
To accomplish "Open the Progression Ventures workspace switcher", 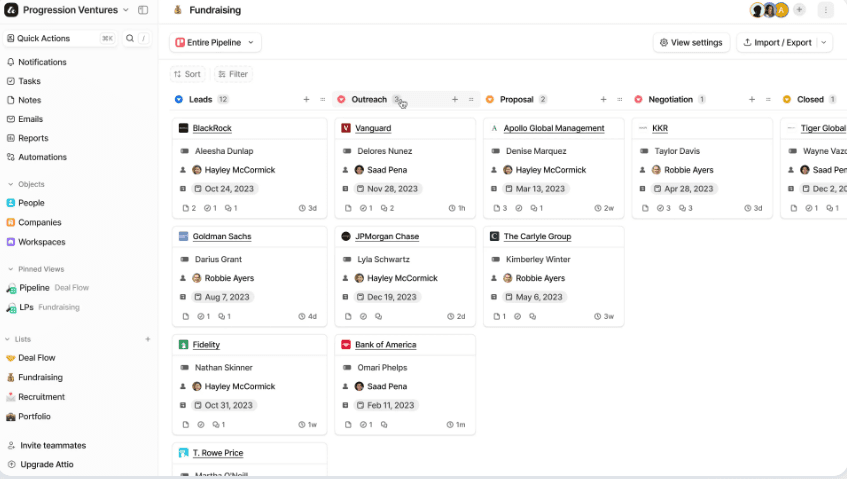I will click(68, 10).
